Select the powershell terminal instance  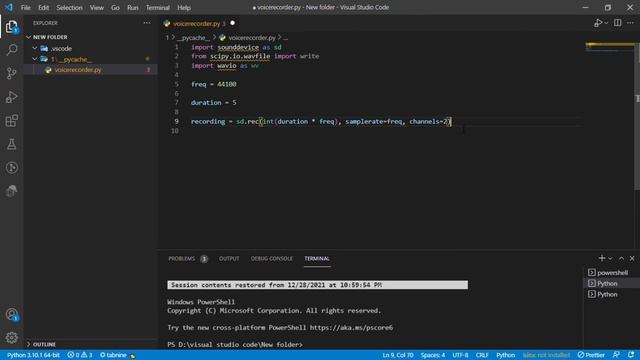612,273
